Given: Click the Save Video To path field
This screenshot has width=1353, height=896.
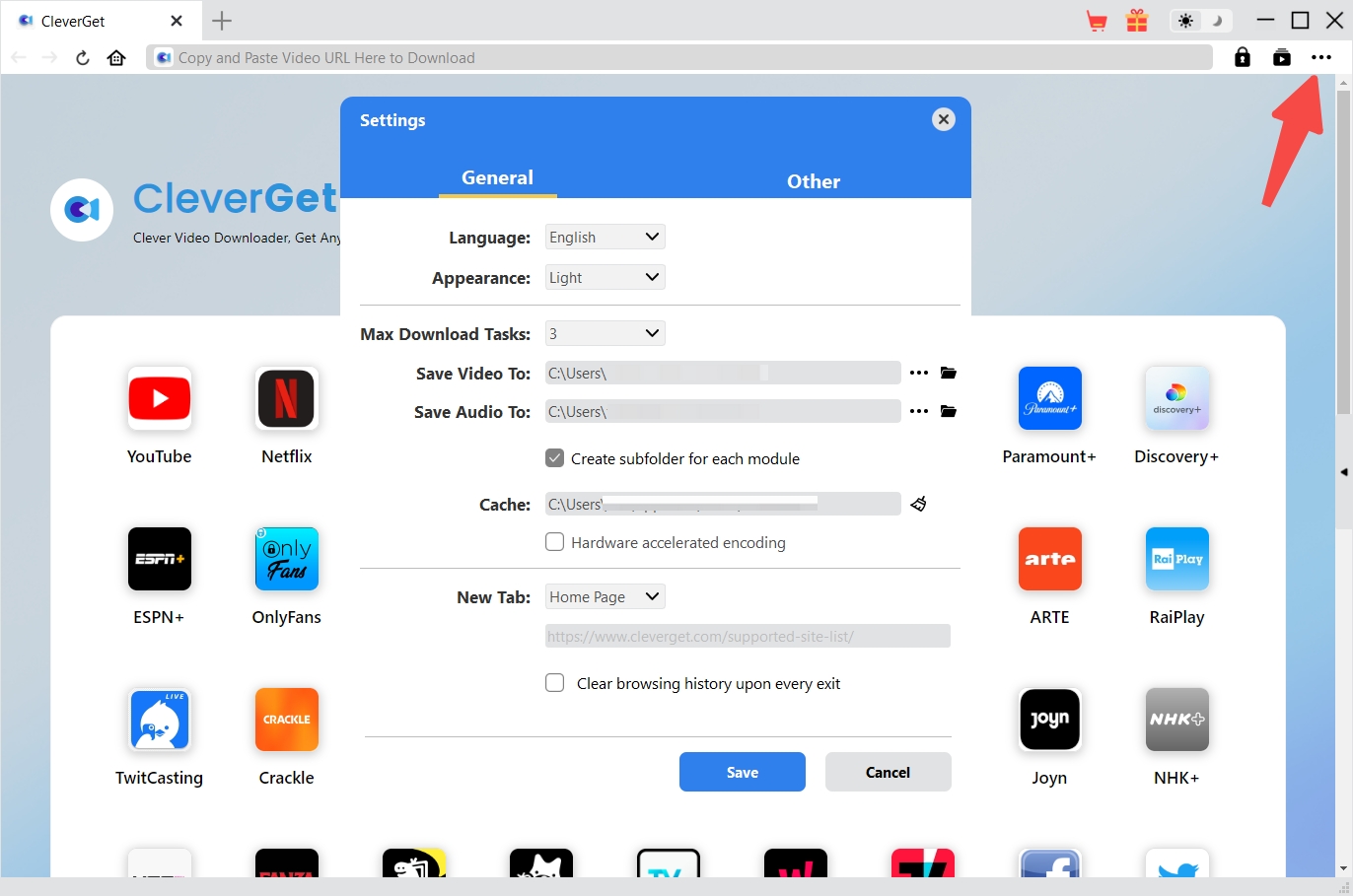Looking at the screenshot, I should [723, 373].
